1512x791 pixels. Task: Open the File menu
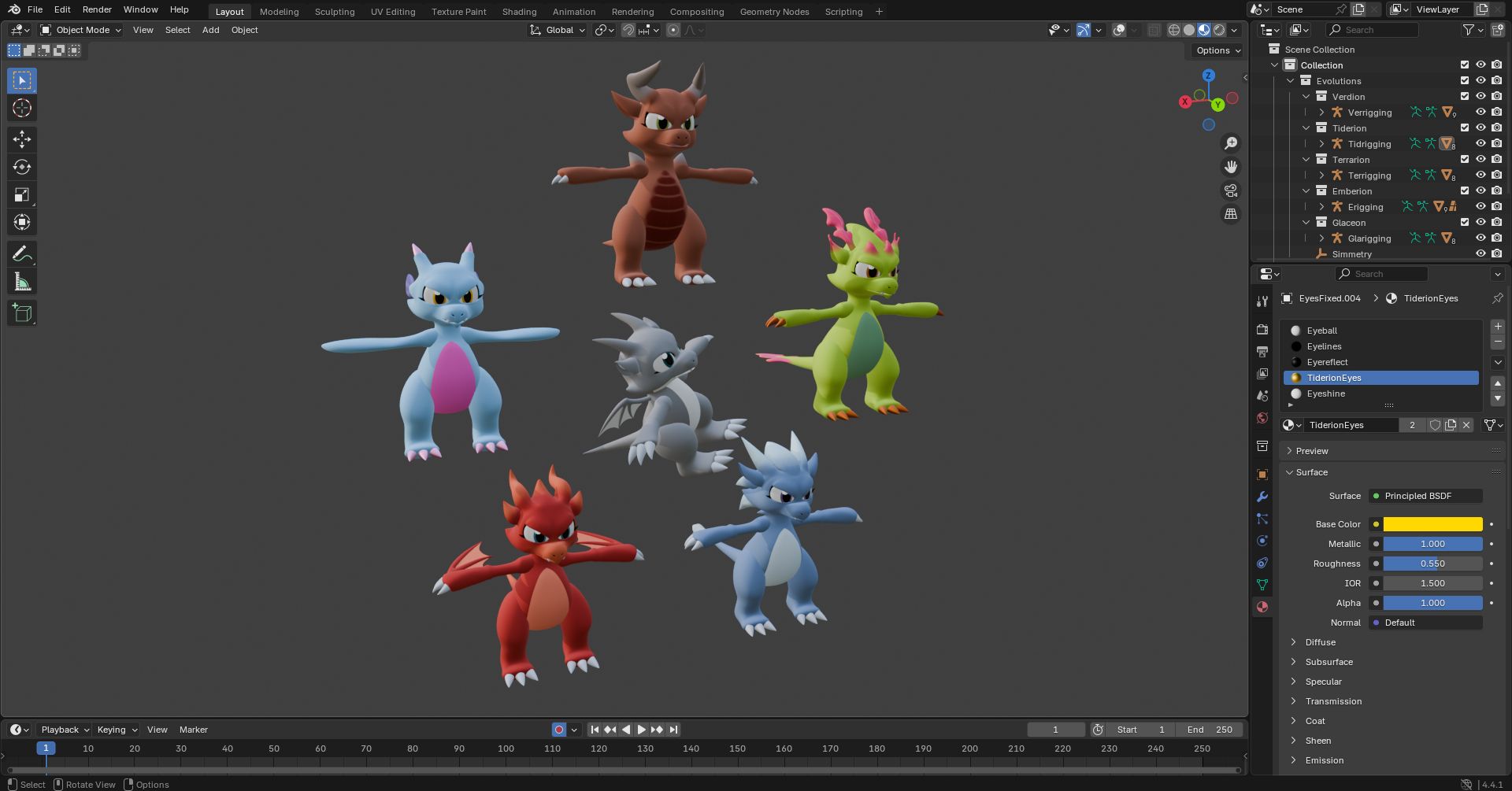pos(35,9)
